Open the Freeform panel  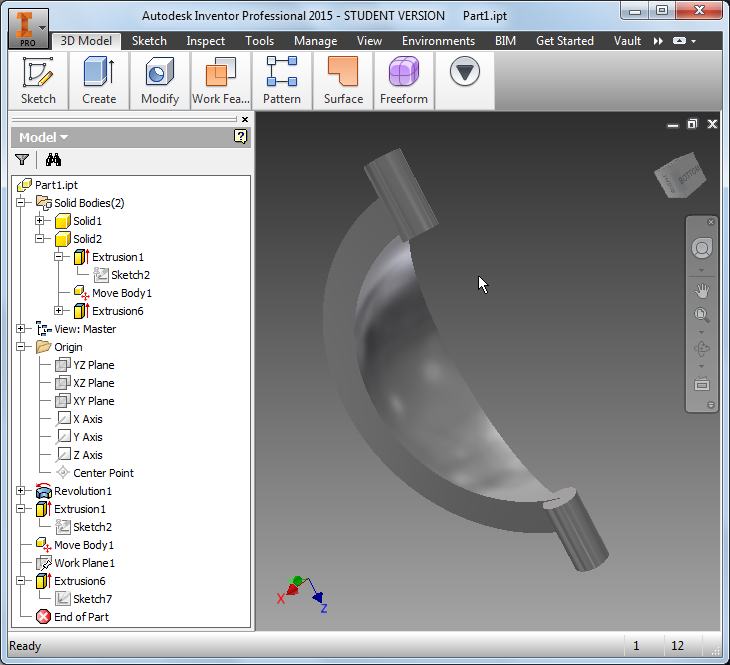404,81
